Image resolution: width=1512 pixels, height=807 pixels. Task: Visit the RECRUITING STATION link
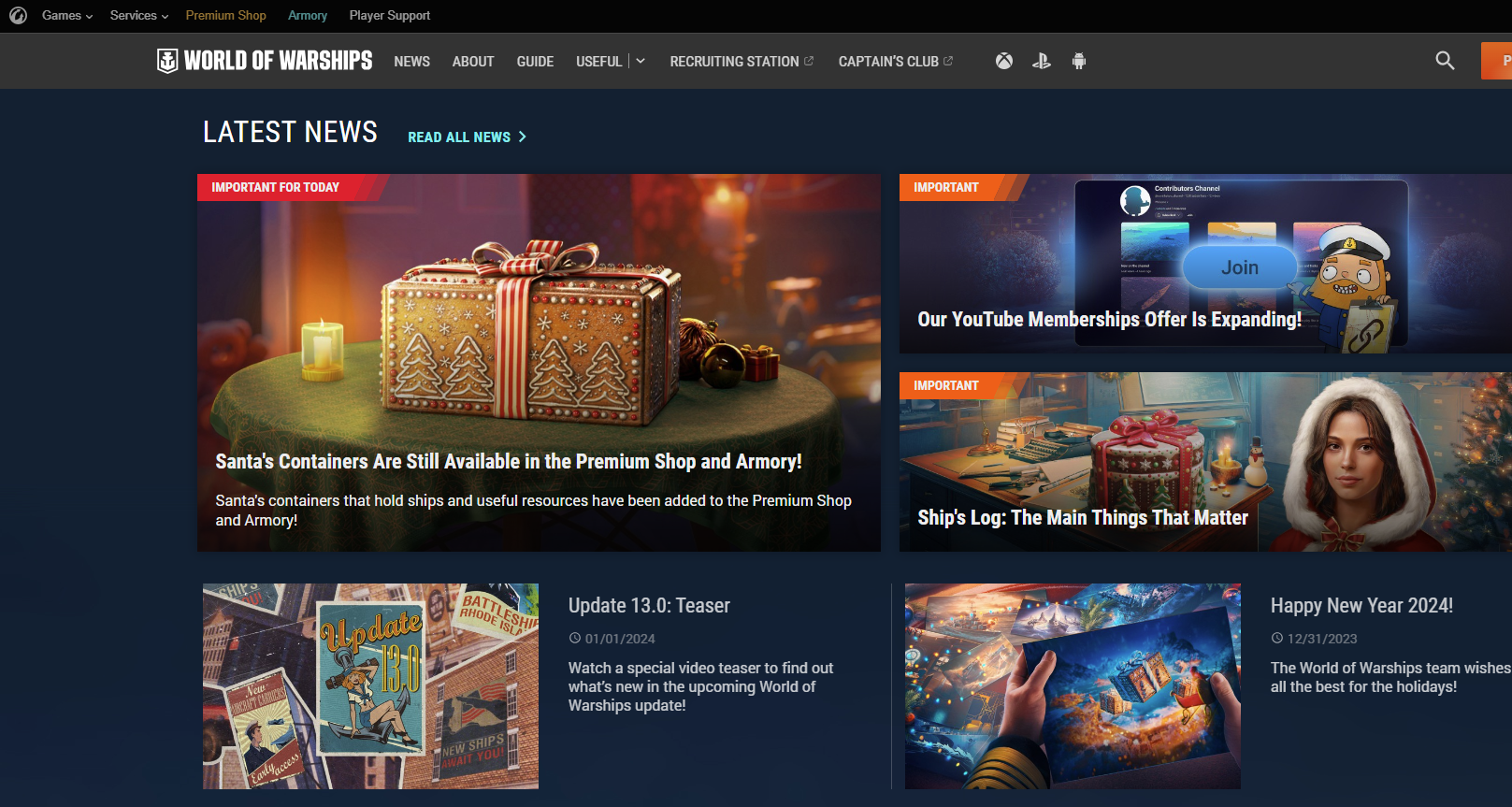[x=742, y=61]
